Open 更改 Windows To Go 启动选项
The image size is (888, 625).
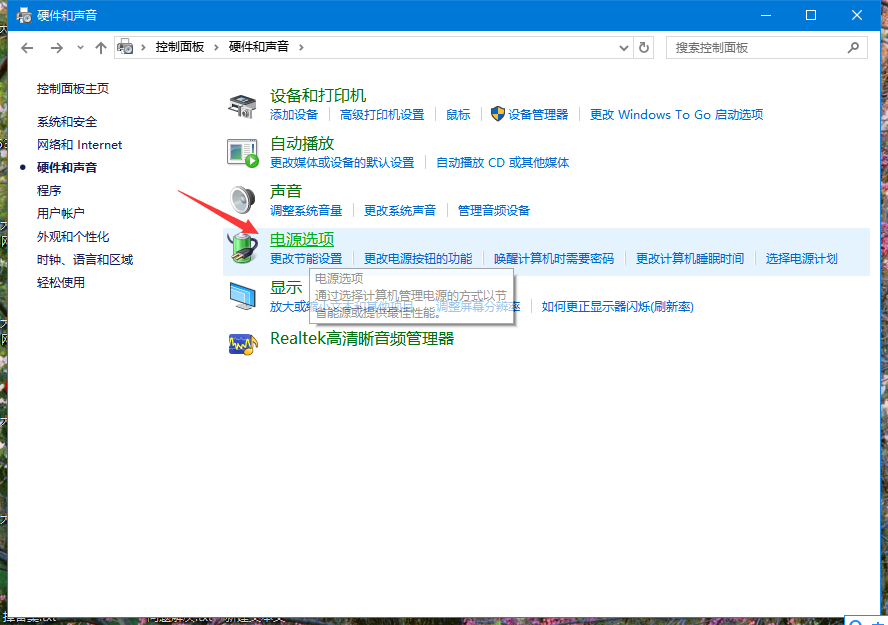tap(676, 115)
